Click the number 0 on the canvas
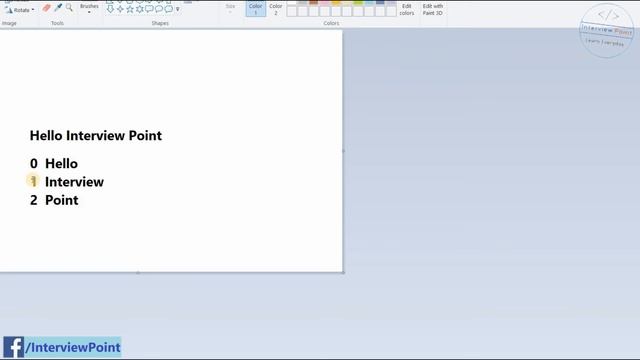Screen dimensions: 640x360 (x=33, y=164)
